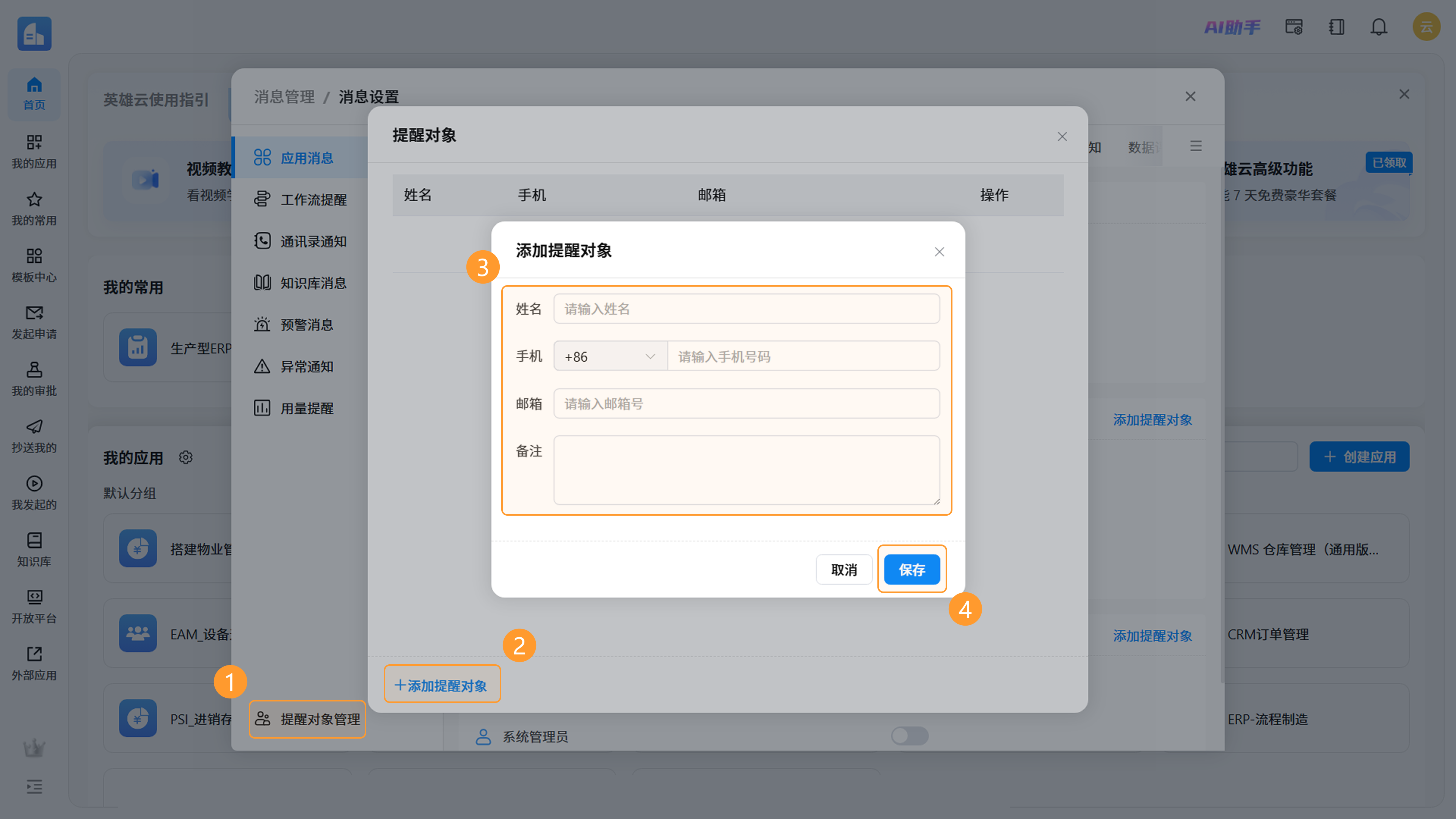Open the 生产型ERP app icon
The height and width of the screenshot is (819, 1456).
[x=137, y=347]
